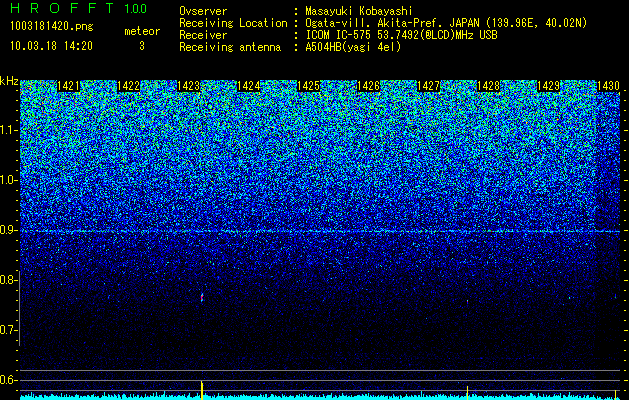The height and width of the screenshot is (400, 629).
Task: Click the 0.8 kHz axis label
Action: 9,280
